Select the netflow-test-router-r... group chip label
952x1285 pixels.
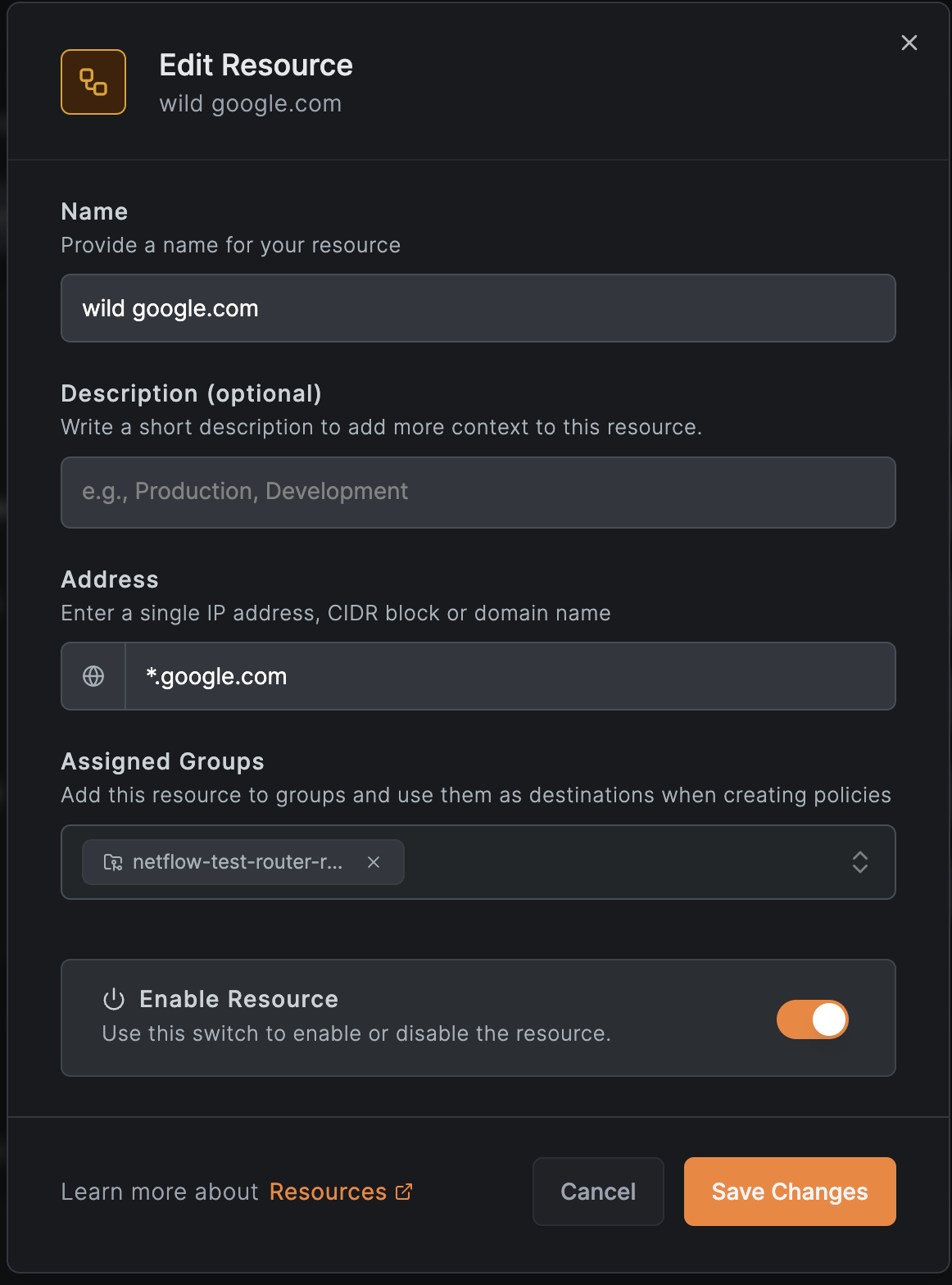pyautogui.click(x=238, y=862)
